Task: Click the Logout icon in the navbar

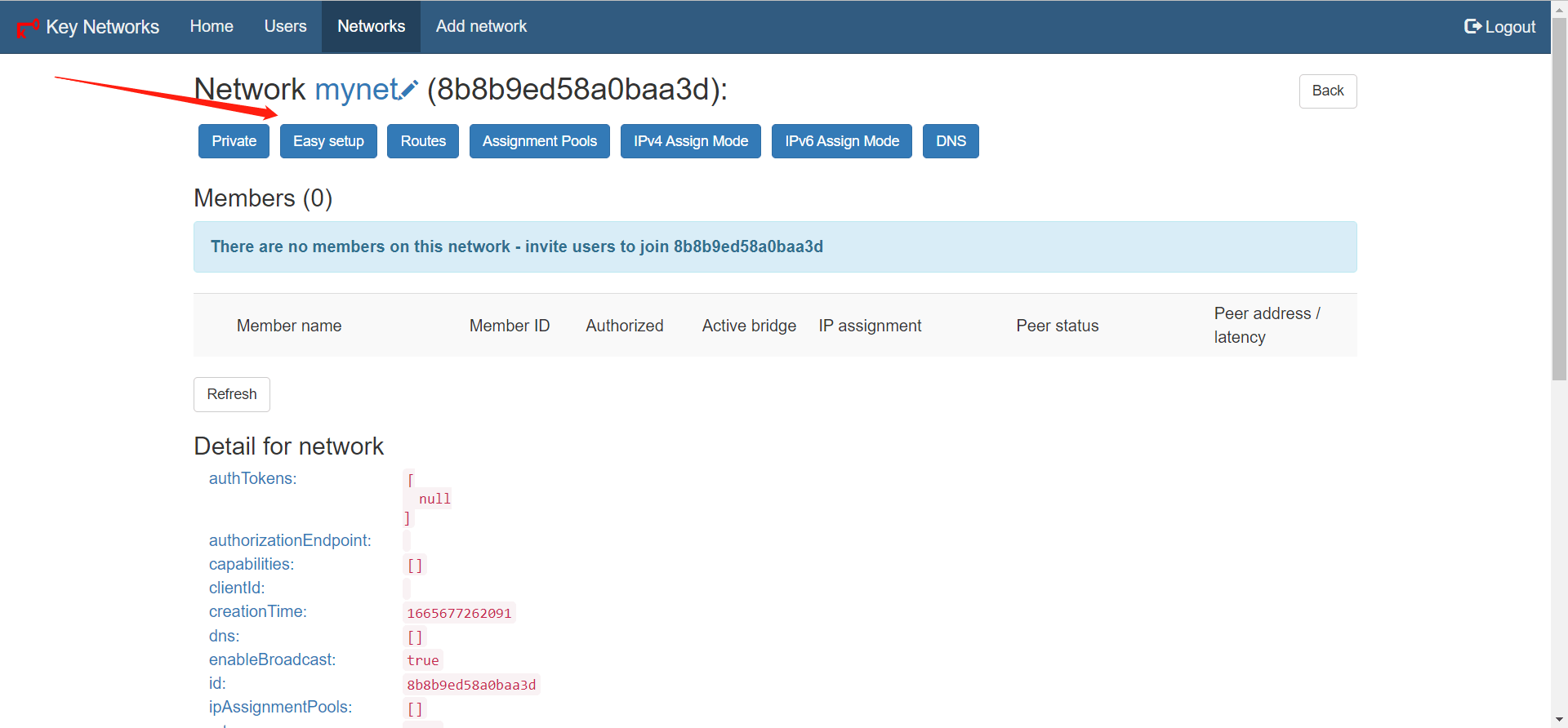Action: (x=1472, y=26)
